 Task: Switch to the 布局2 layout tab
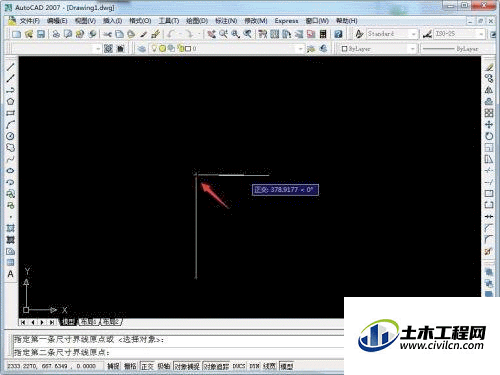111,322
